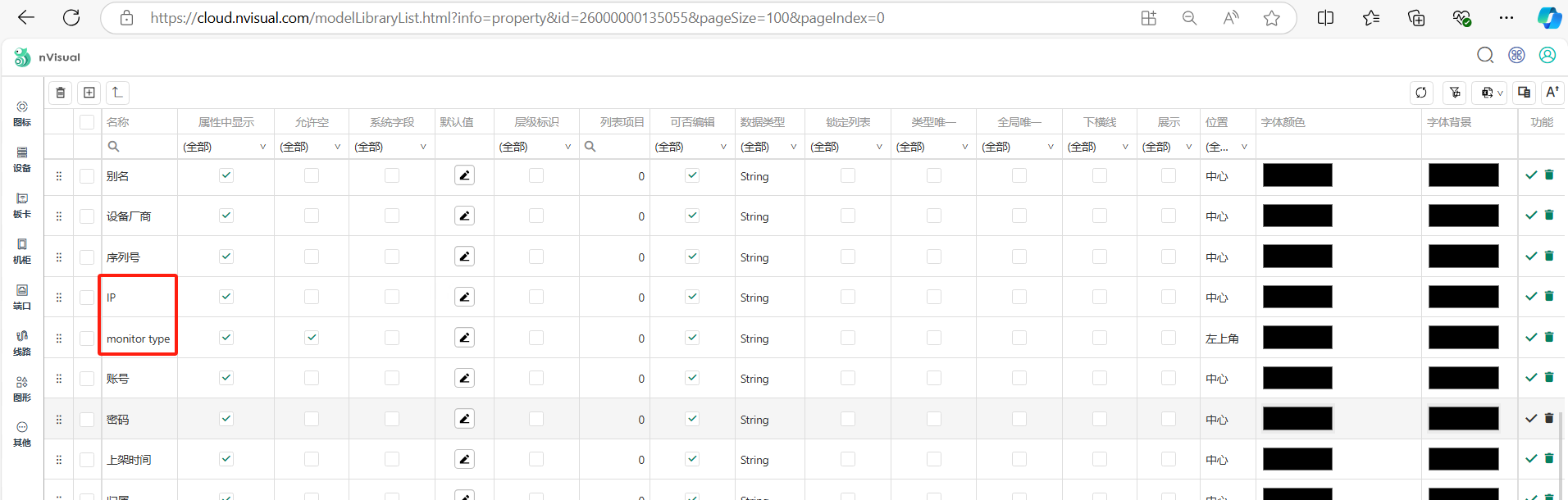The image size is (1568, 500).
Task: Click the refresh icon in table toolbar
Action: pos(1421,93)
